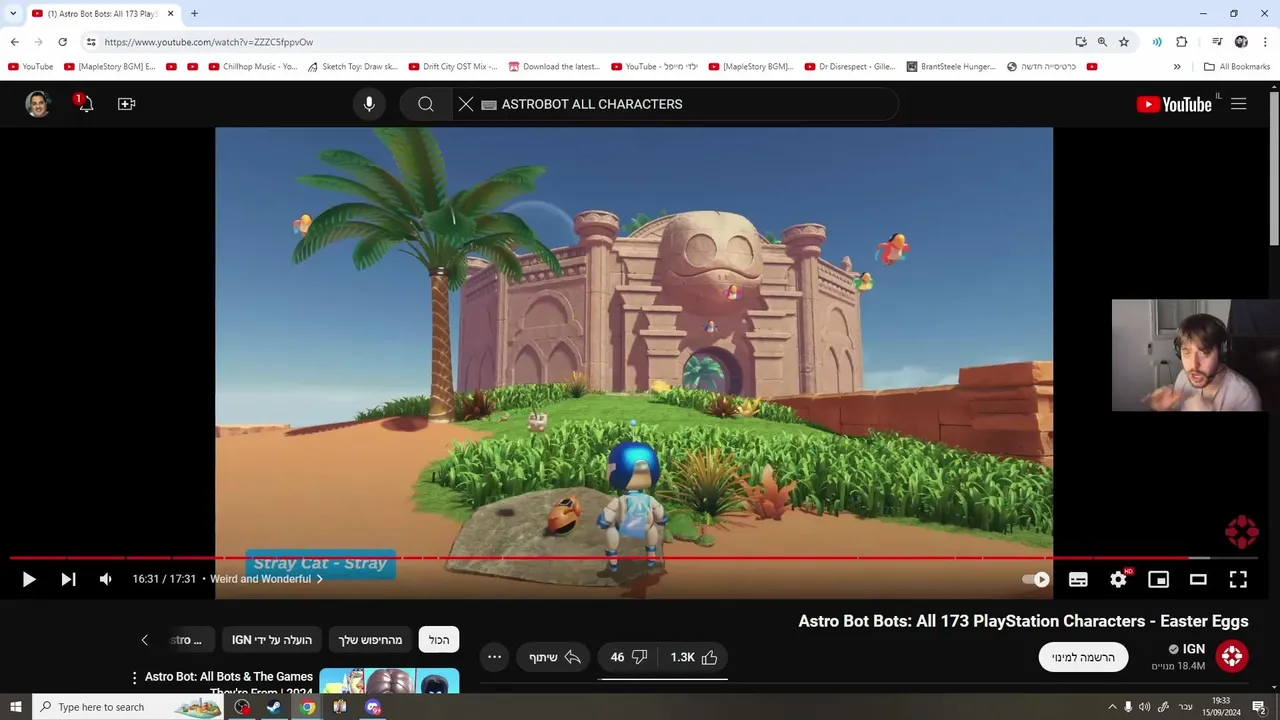
Task: Play the video with the play button
Action: [x=28, y=579]
